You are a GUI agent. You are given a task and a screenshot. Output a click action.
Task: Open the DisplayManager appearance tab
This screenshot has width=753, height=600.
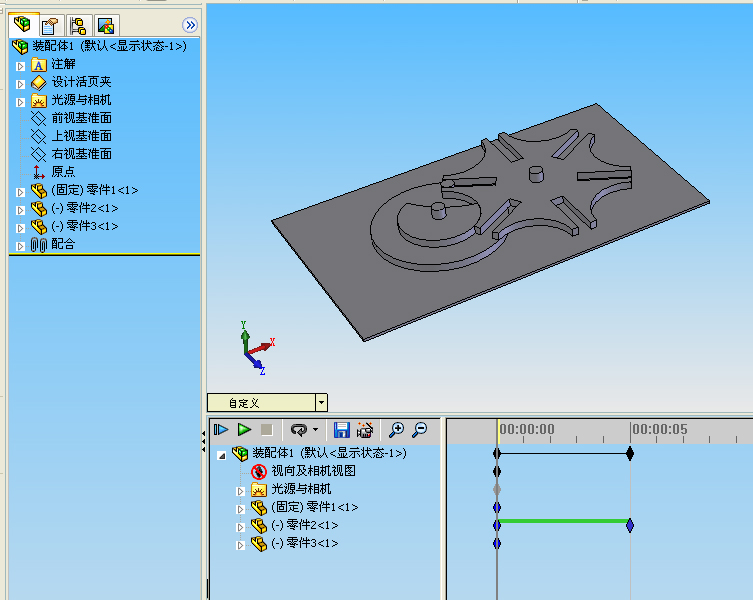pyautogui.click(x=106, y=25)
